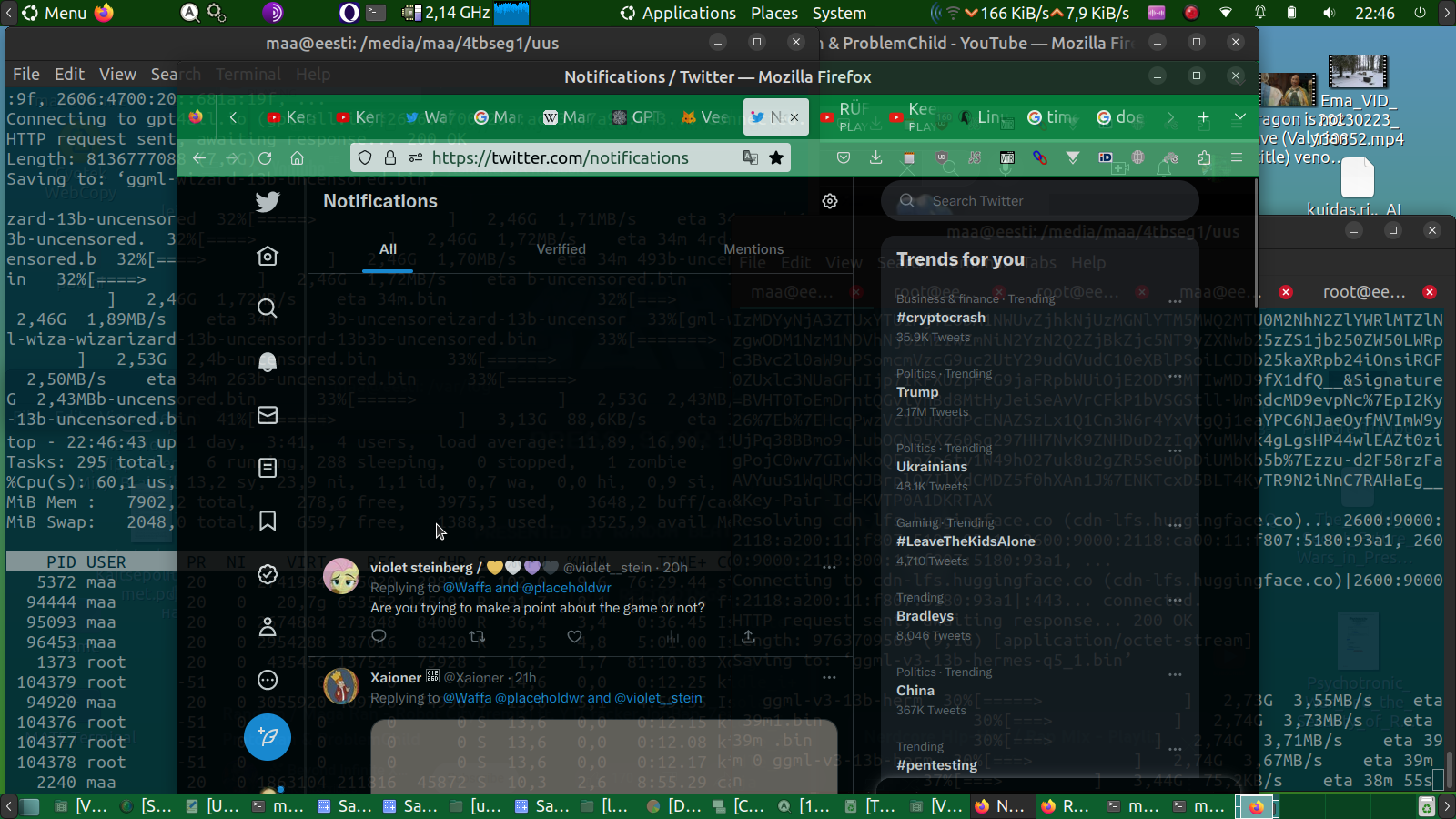
Task: Open the @placeholdwr mention in violet's reply
Action: [x=567, y=588]
